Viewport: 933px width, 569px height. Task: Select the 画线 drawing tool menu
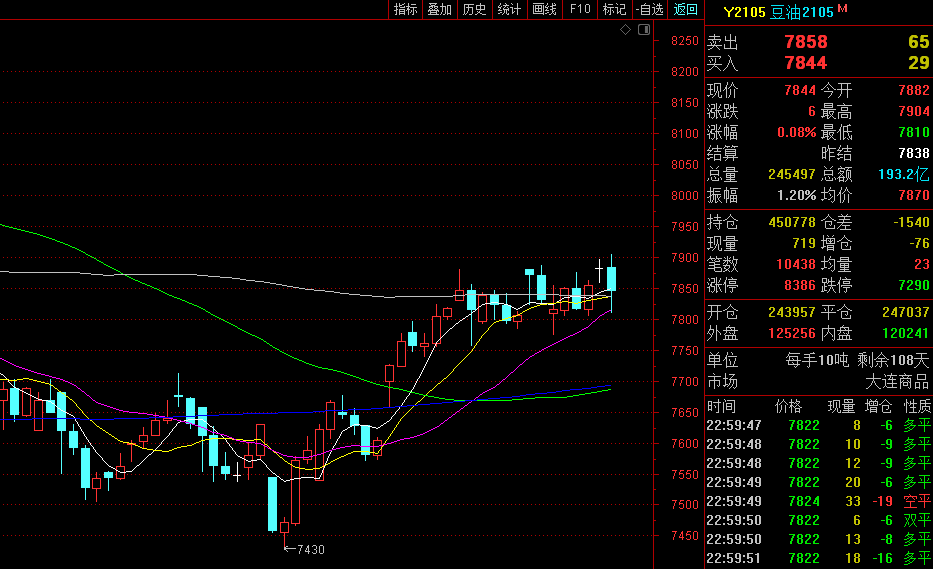[x=544, y=10]
